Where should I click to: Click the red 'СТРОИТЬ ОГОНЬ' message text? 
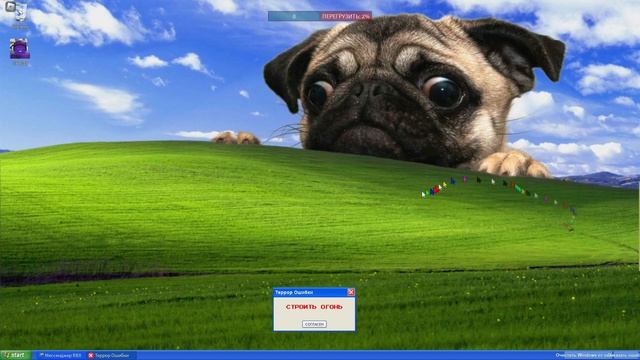(x=314, y=307)
